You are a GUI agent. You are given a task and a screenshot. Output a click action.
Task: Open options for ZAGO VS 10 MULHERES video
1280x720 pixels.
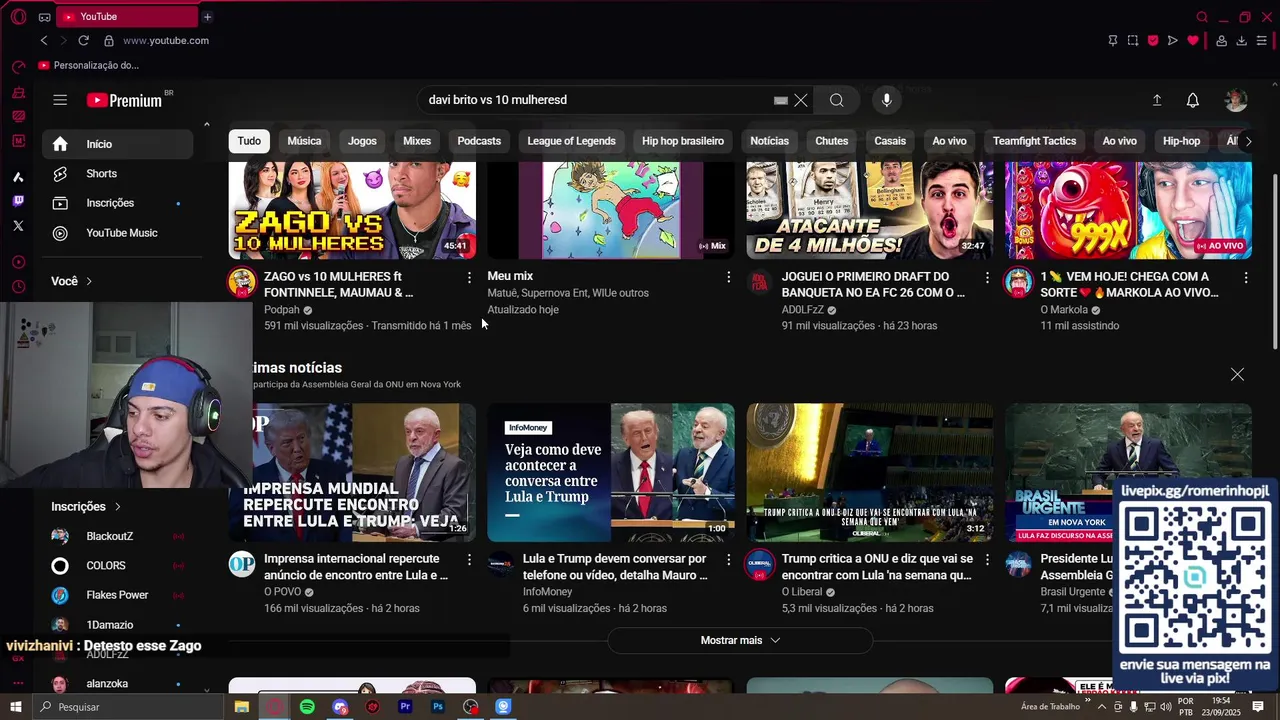tap(469, 277)
